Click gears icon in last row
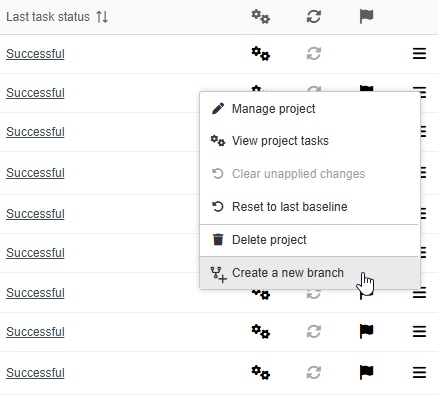 pyautogui.click(x=261, y=372)
